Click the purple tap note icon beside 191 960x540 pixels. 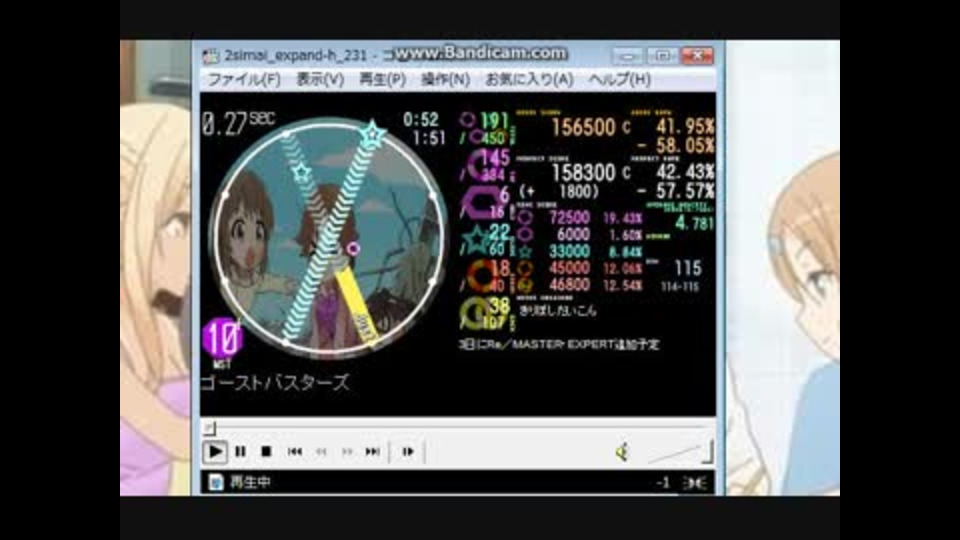(x=468, y=119)
